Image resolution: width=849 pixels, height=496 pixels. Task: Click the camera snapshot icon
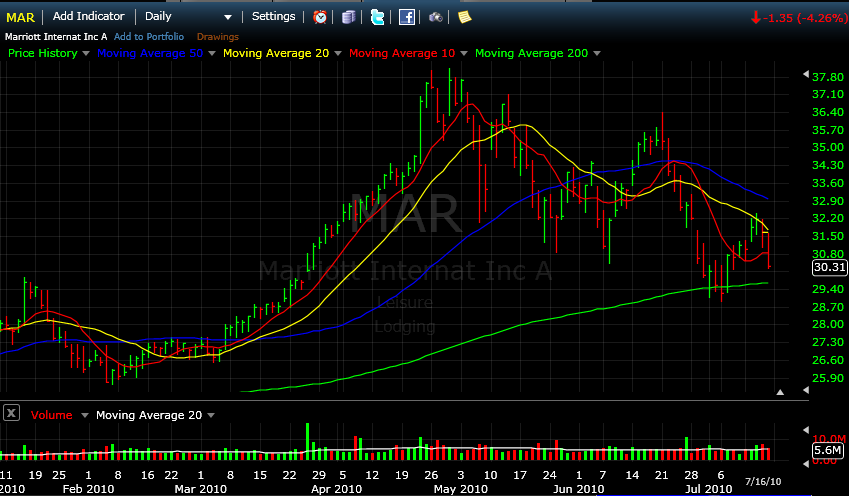[436, 17]
